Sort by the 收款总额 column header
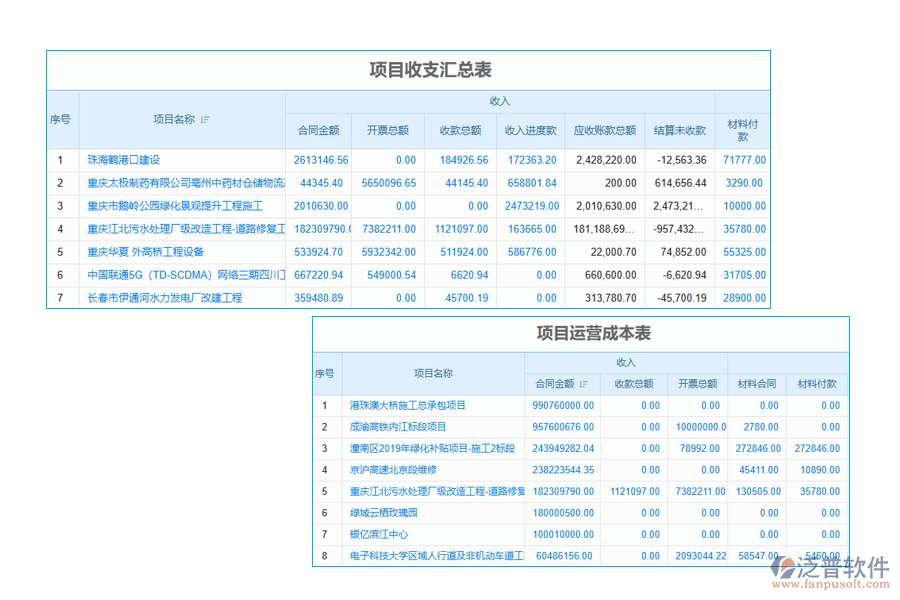Viewport: 900px width, 600px height. (461, 129)
